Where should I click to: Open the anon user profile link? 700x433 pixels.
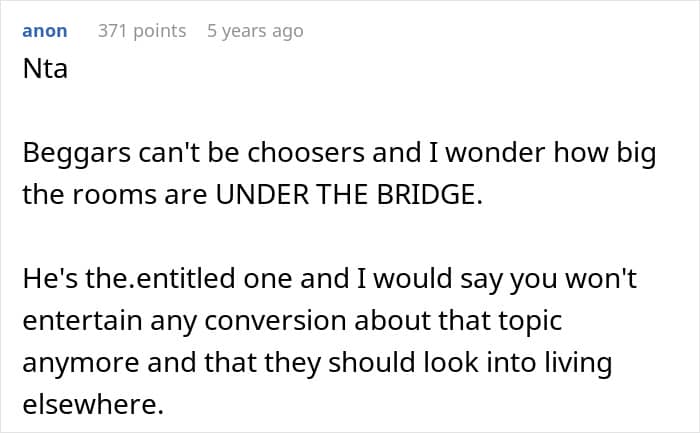tap(45, 31)
